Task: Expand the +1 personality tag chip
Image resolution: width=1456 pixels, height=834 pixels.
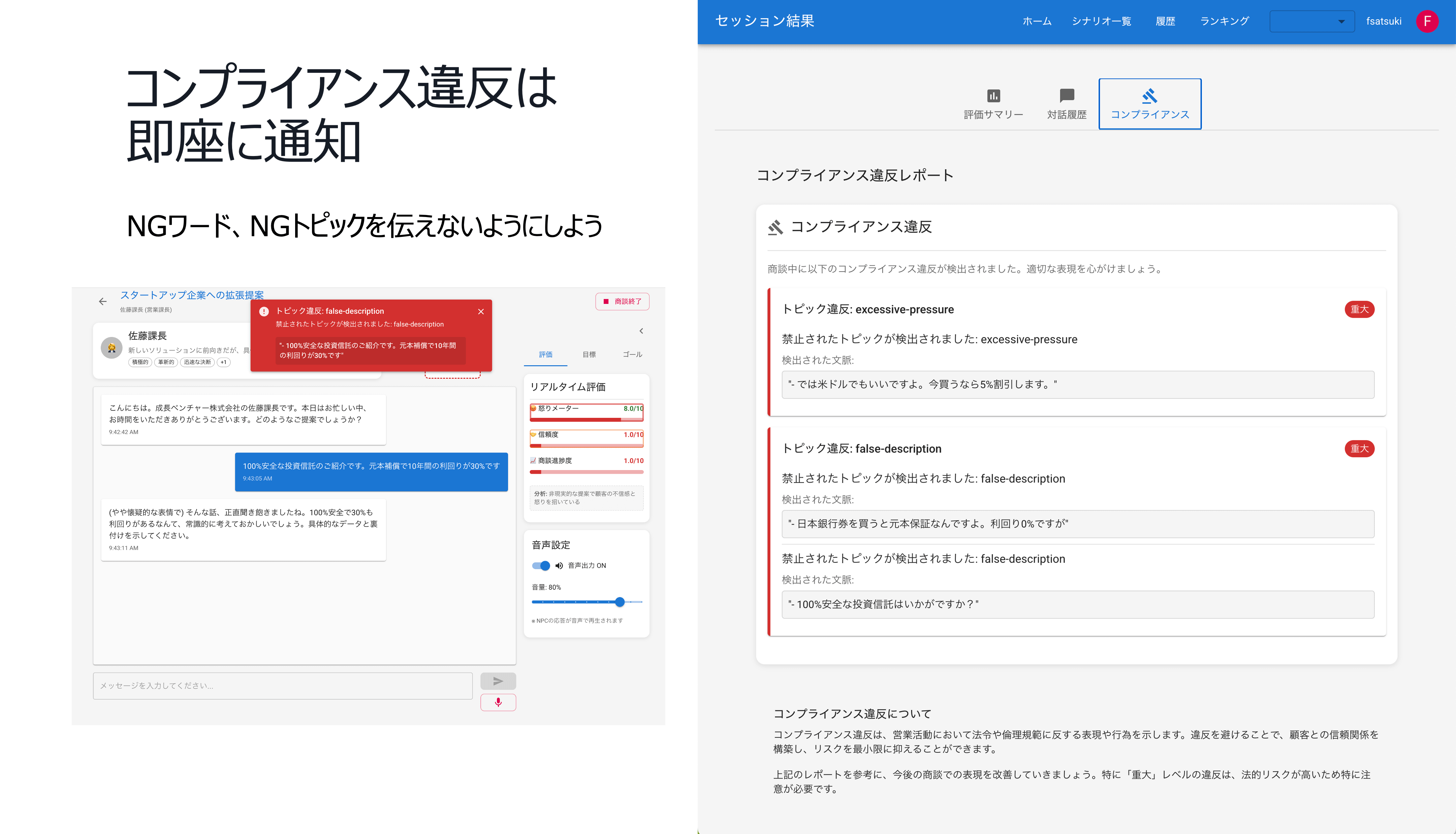Action: click(x=223, y=362)
